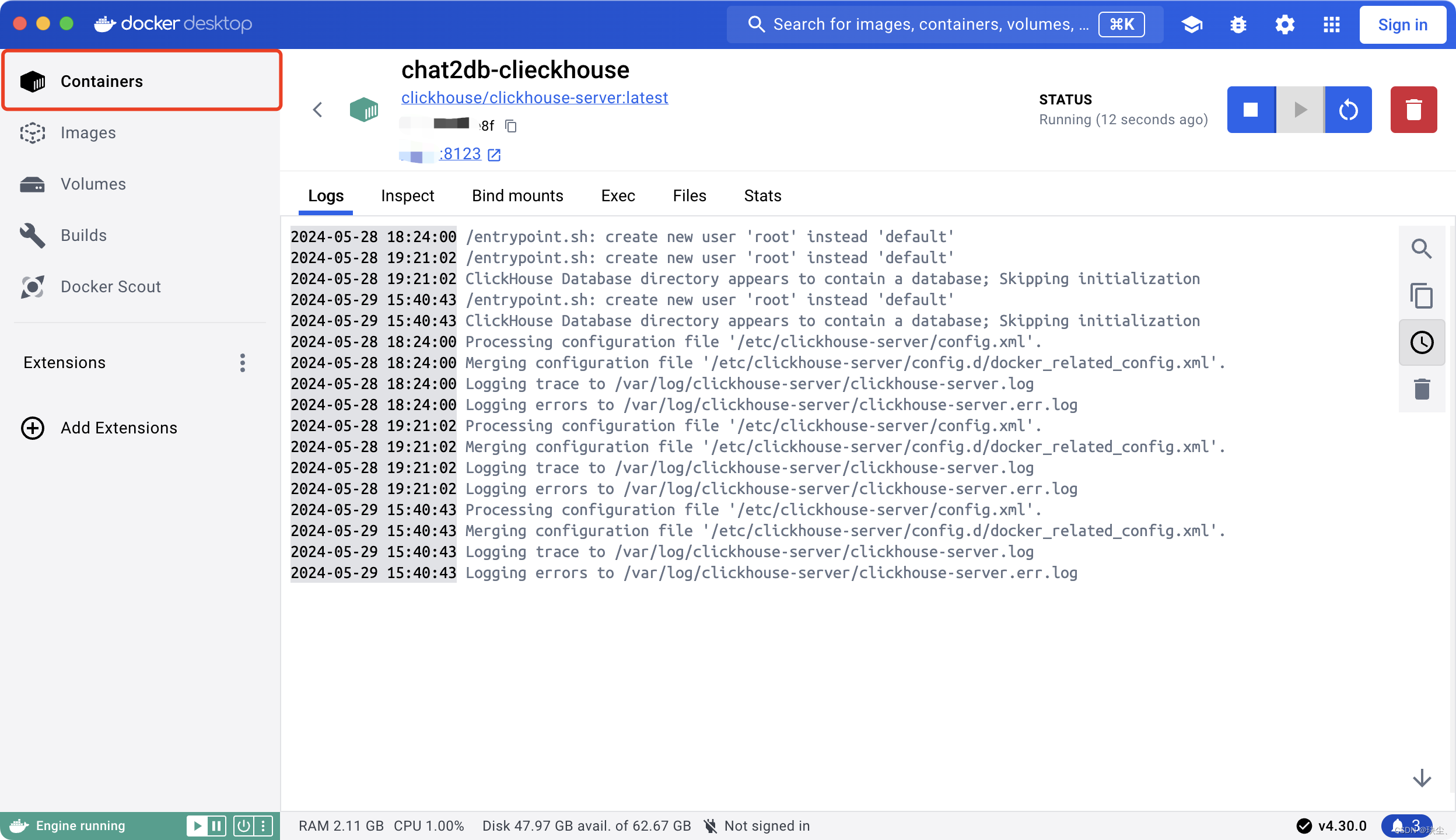This screenshot has height=840, width=1456.
Task: Search within the logs
Action: 1422,249
